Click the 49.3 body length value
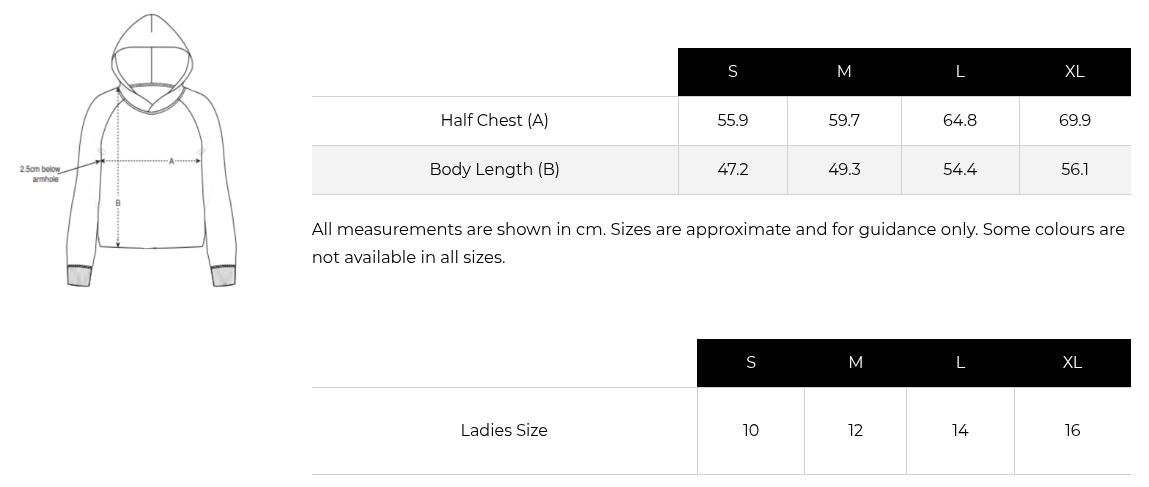1149x487 pixels. [x=844, y=170]
